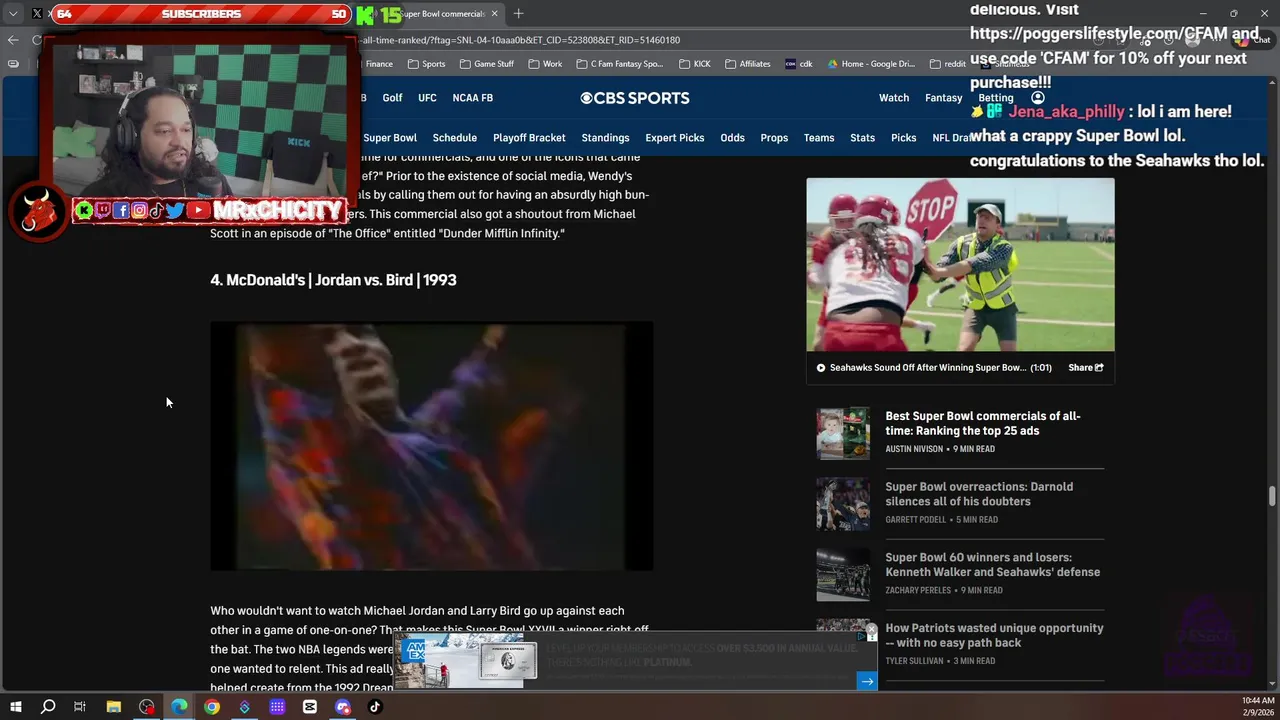Open Super Bowl 60 winners and losers article
Screen dimensions: 1280x720
(x=992, y=565)
